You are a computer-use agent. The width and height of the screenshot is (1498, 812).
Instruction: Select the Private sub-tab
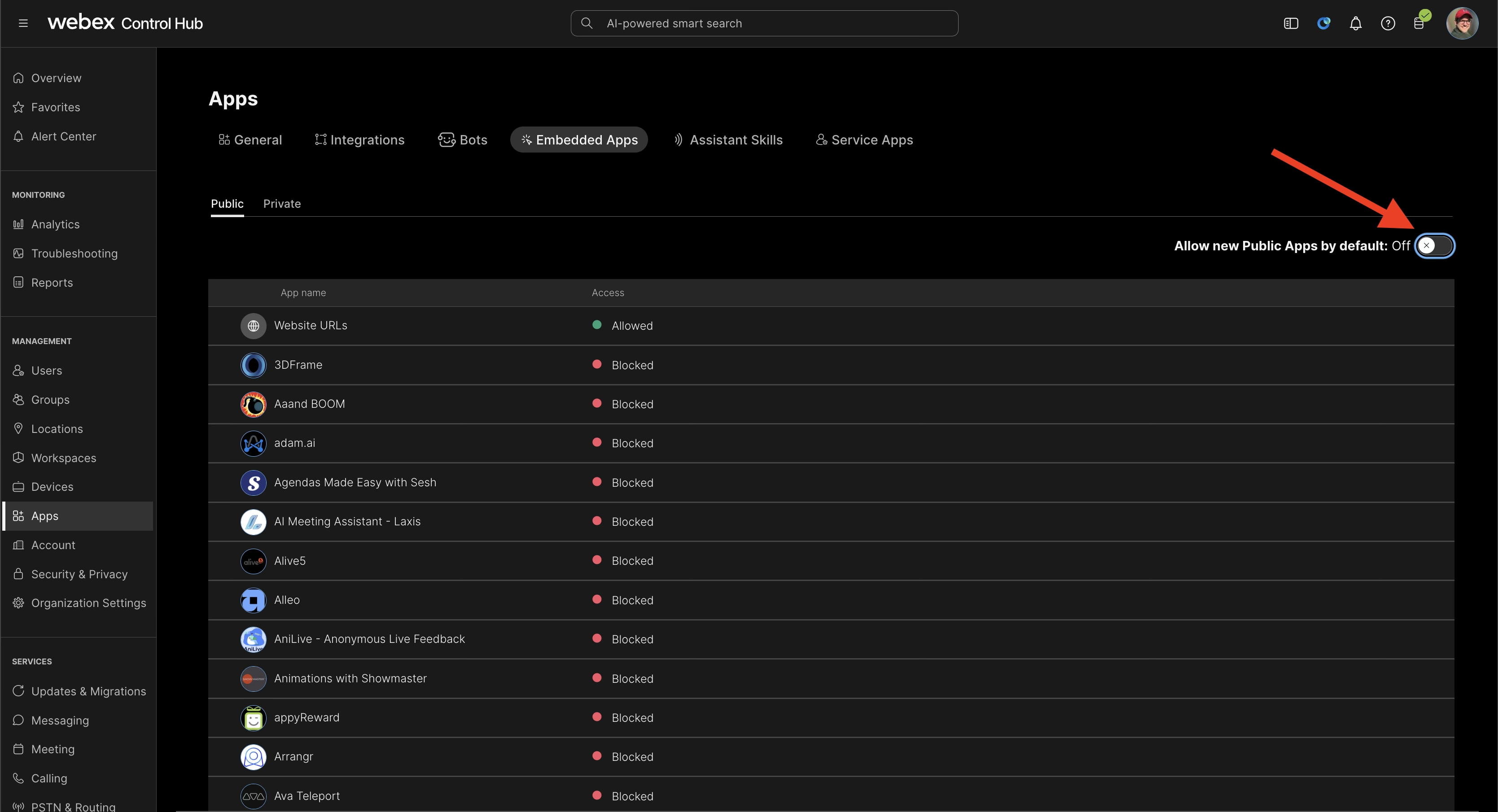282,204
